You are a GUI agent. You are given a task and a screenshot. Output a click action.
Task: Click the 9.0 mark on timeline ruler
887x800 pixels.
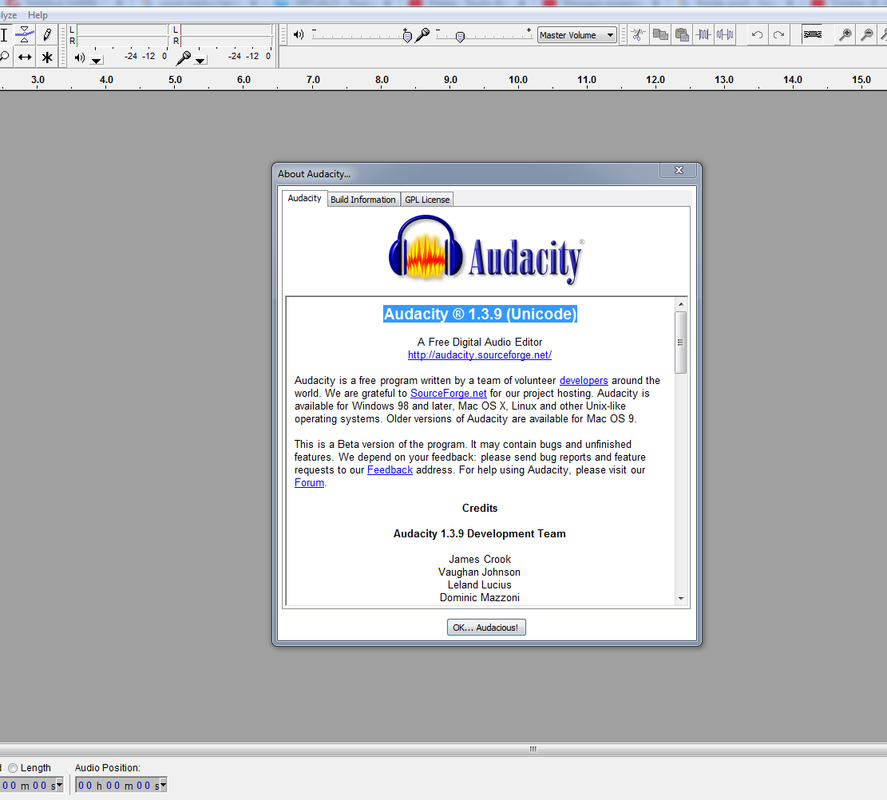coord(450,80)
